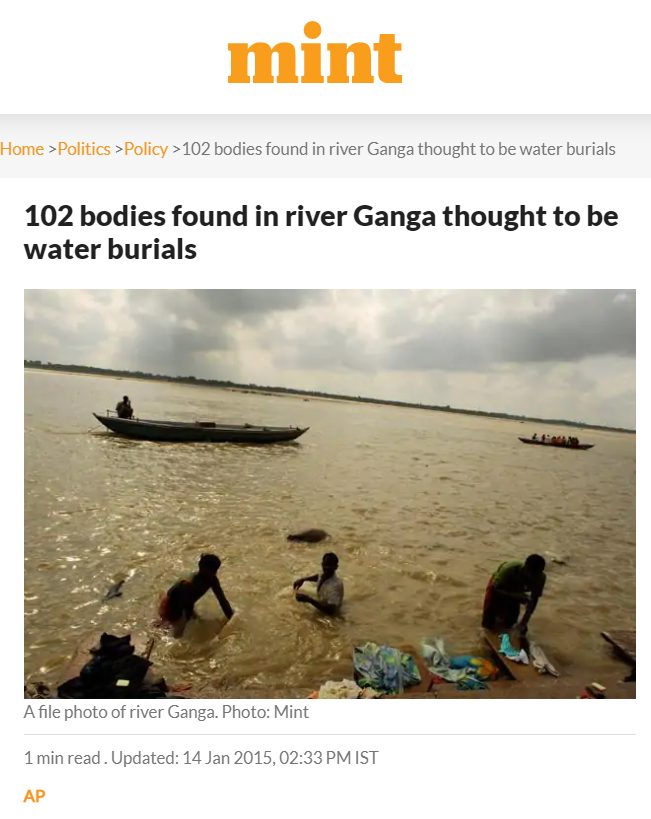Click the large boat in the photo
This screenshot has width=651, height=819.
pos(201,428)
